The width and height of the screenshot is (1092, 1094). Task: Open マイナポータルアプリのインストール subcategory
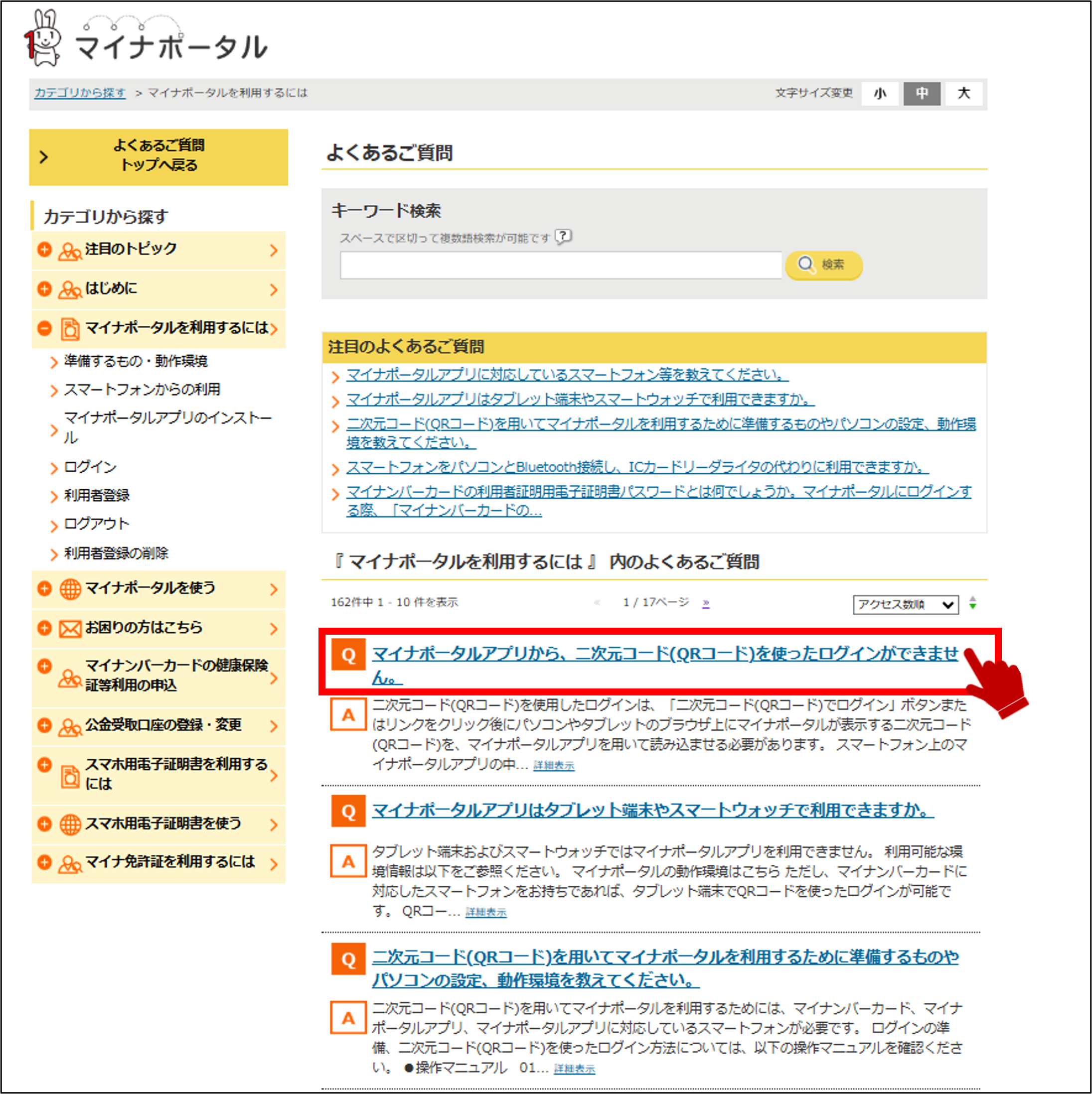point(168,427)
